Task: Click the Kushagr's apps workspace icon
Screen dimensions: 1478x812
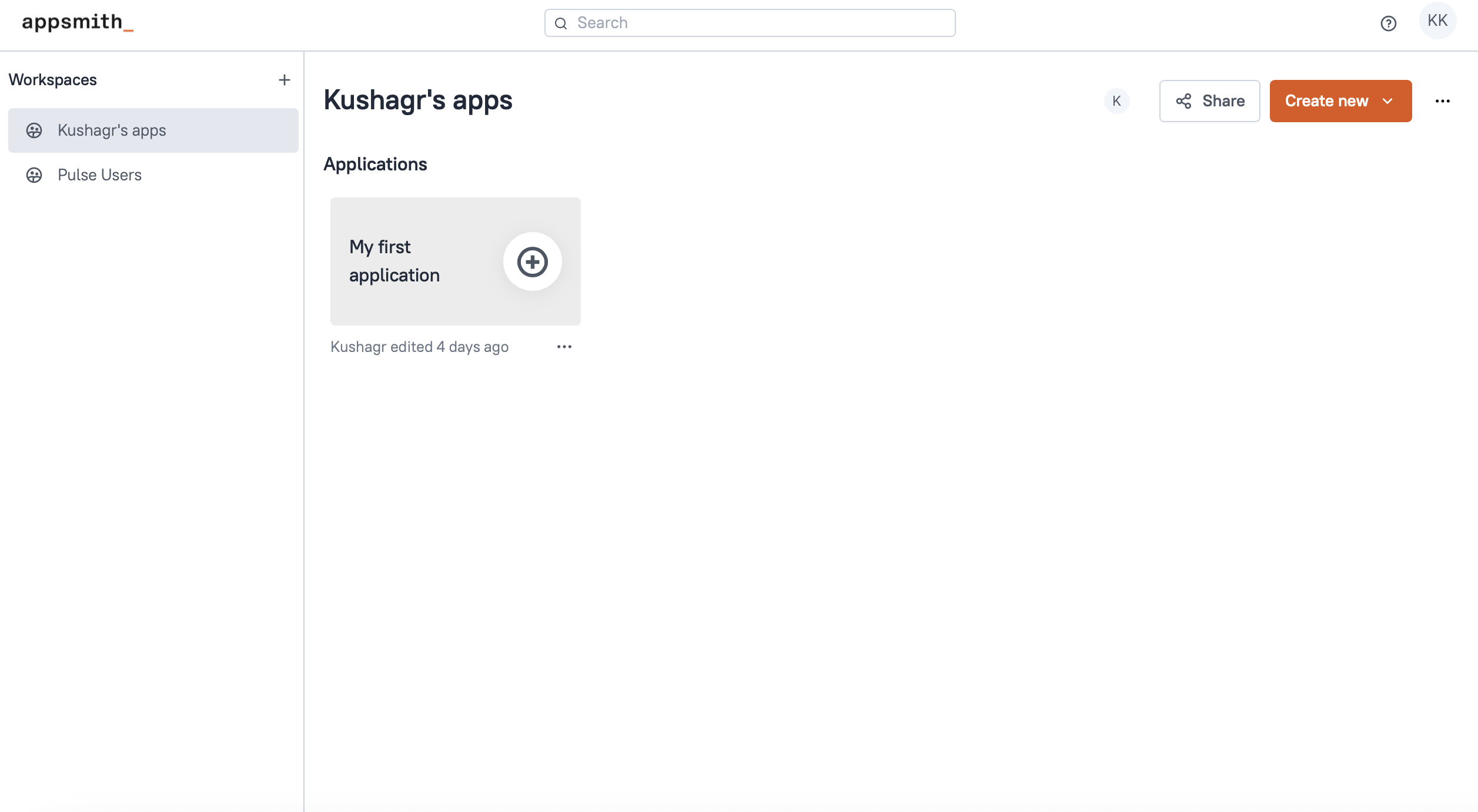Action: click(34, 130)
